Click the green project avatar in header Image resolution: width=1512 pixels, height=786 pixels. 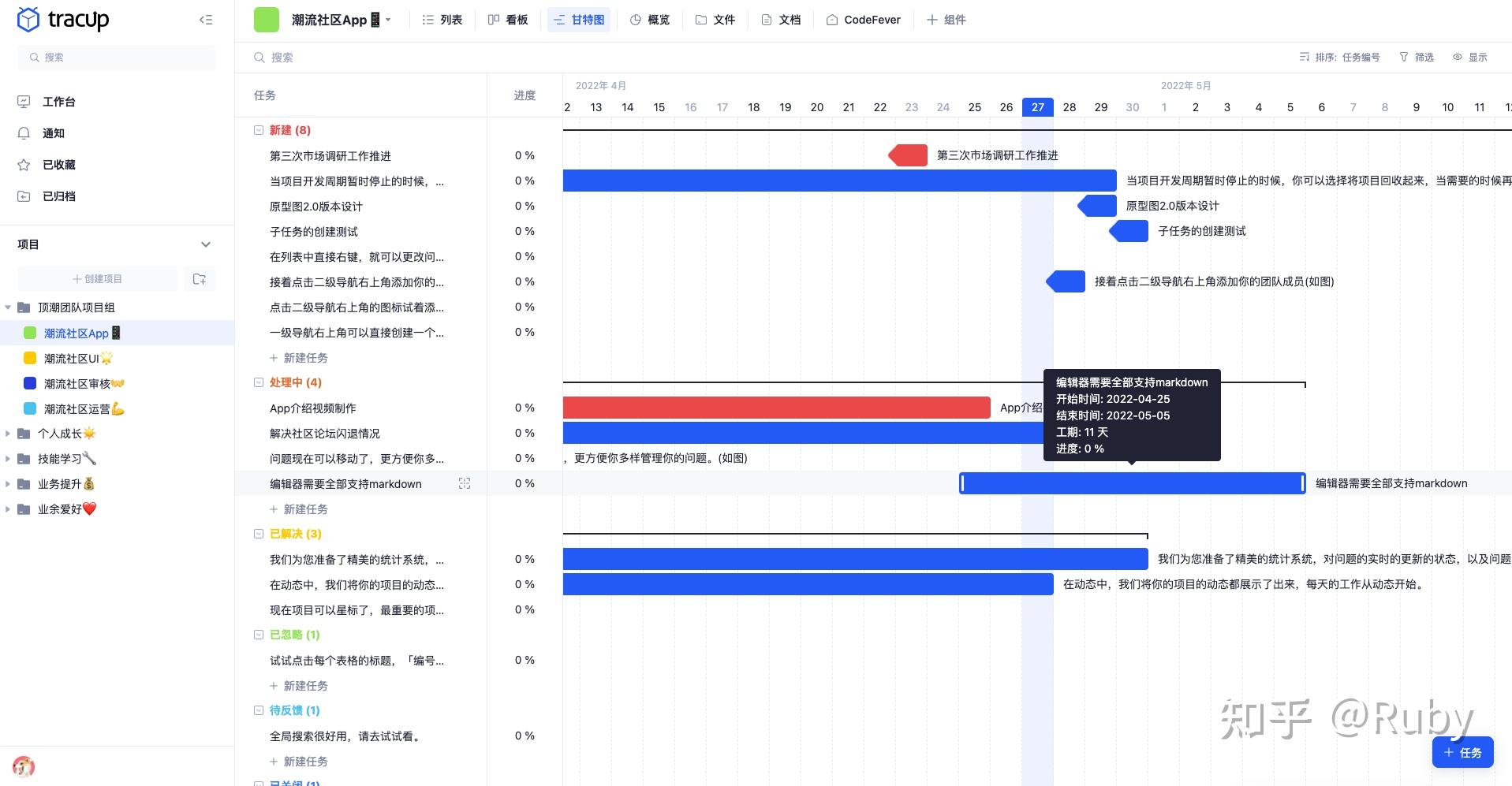click(267, 20)
